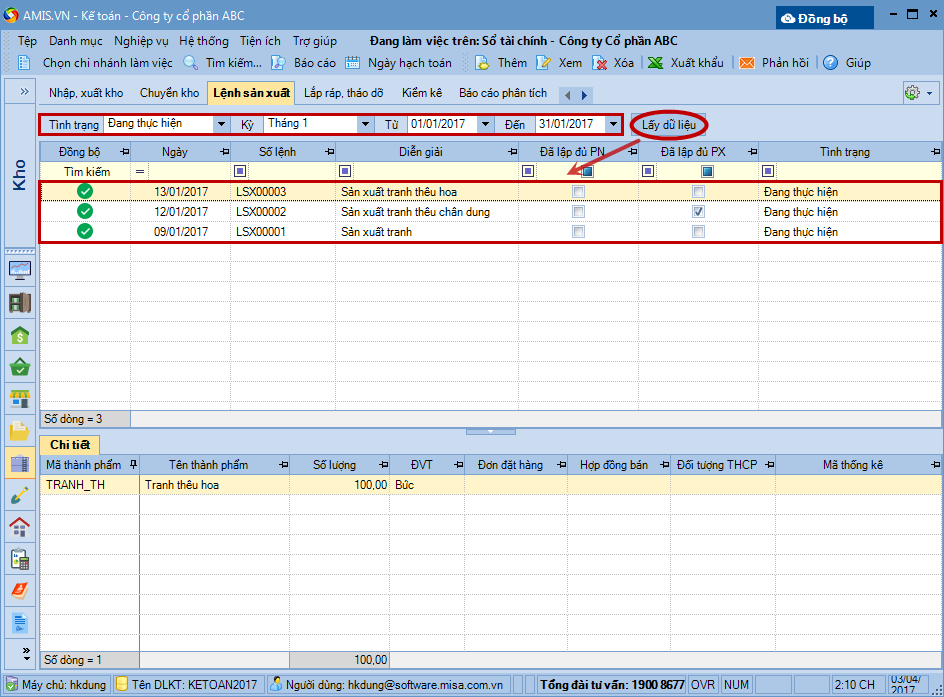Open the dashboard monitor sidebar icon
Image resolution: width=944 pixels, height=697 pixels.
(20, 269)
